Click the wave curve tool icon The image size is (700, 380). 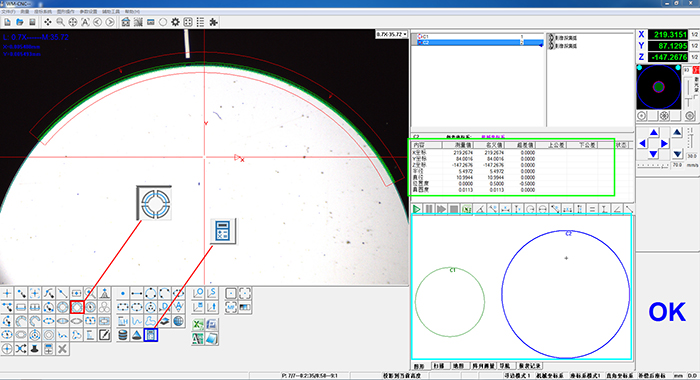(x=137, y=321)
